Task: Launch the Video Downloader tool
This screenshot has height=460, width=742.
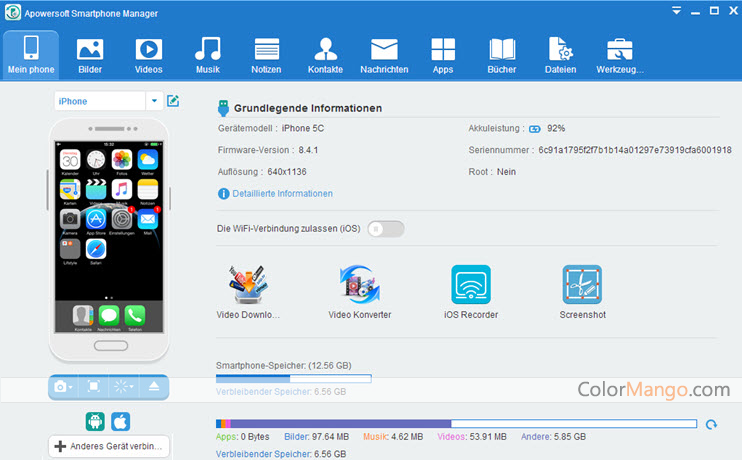Action: coord(248,292)
